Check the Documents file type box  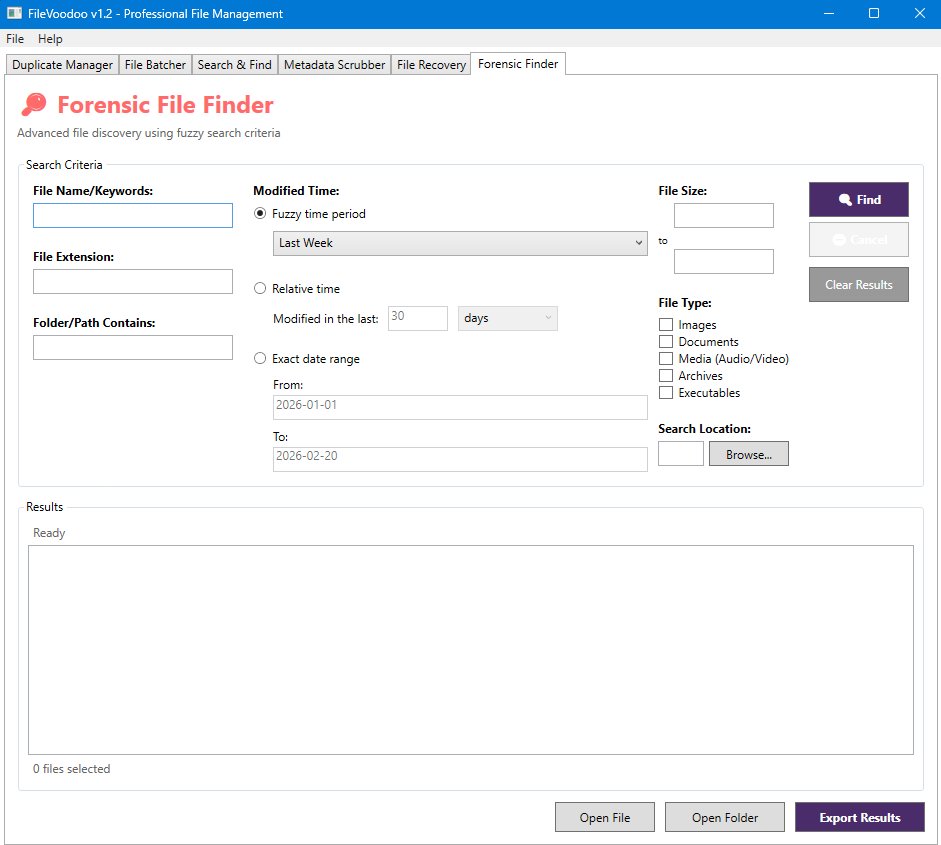click(666, 342)
